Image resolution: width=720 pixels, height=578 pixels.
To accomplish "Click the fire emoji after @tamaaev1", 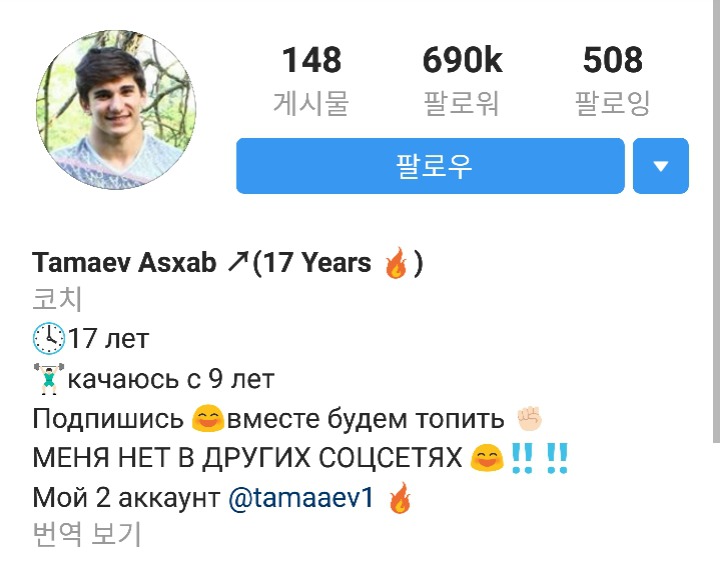I will pos(400,498).
